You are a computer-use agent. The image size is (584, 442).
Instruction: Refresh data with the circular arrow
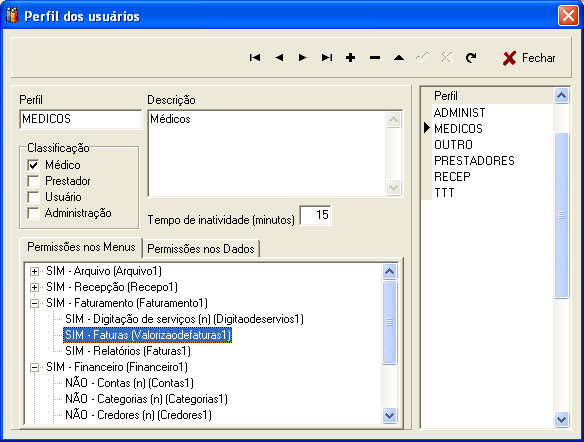point(471,58)
